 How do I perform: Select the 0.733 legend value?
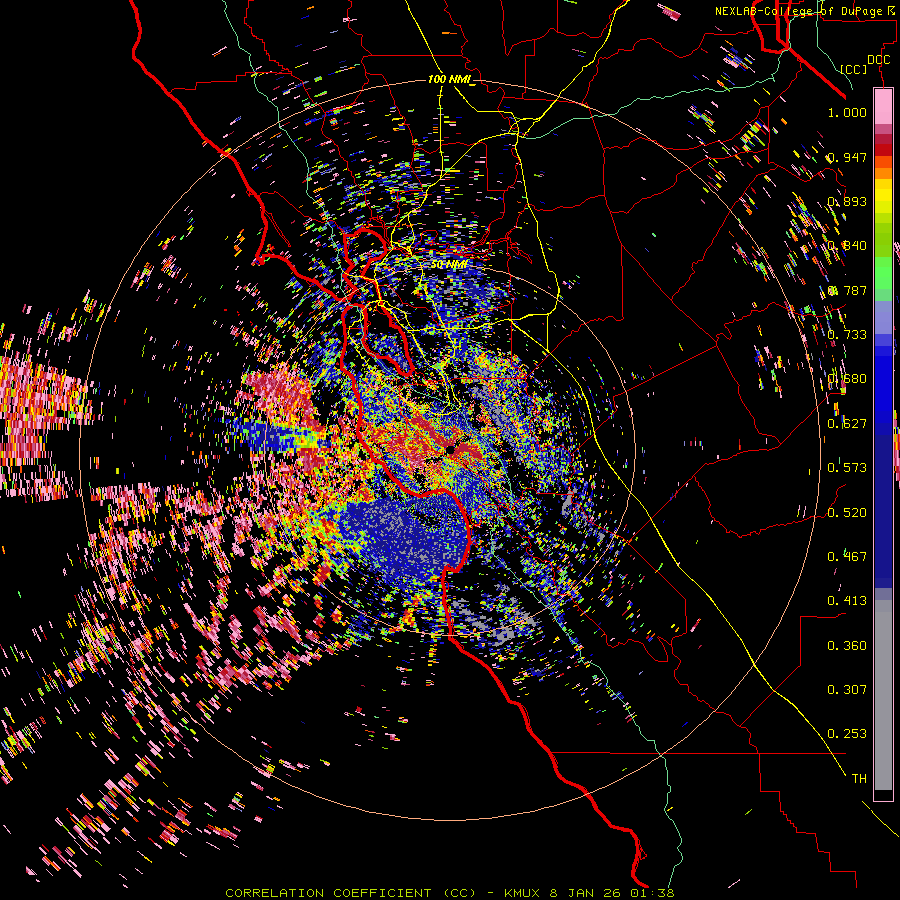(847, 335)
